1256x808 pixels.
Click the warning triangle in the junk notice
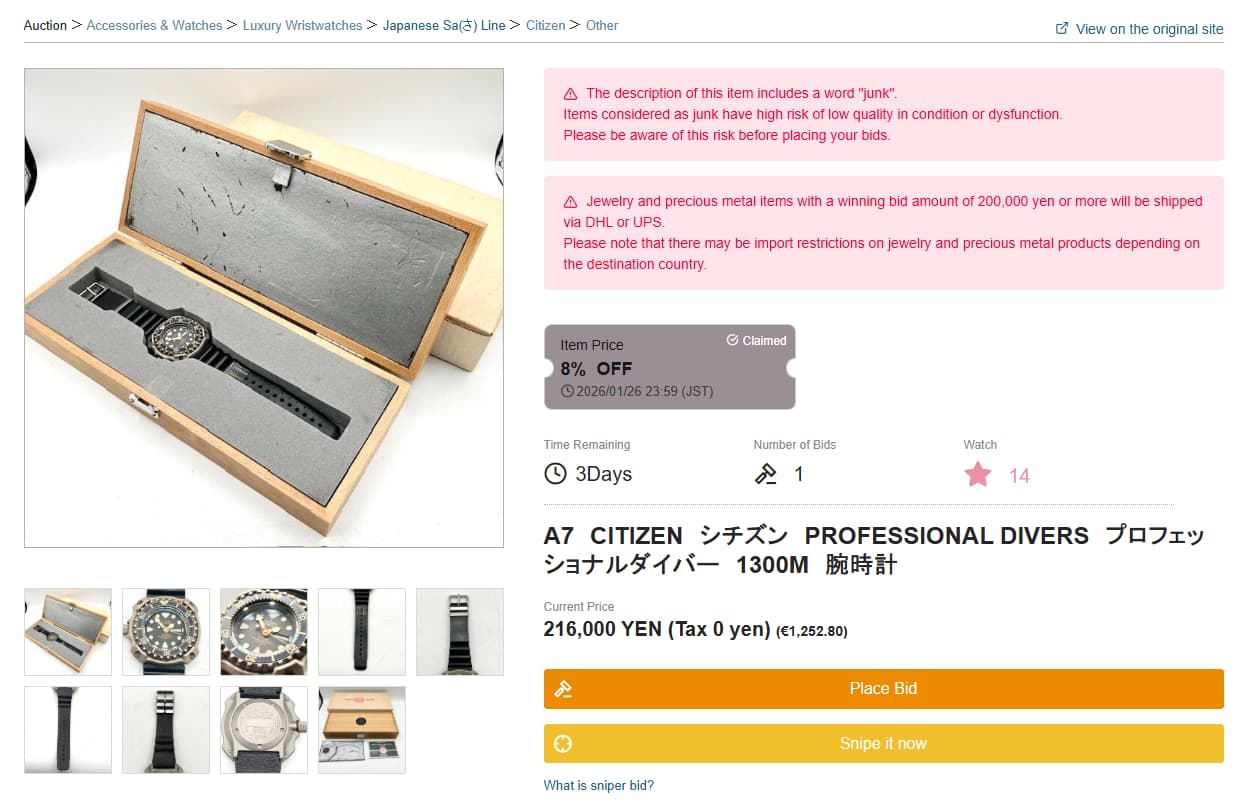(570, 94)
